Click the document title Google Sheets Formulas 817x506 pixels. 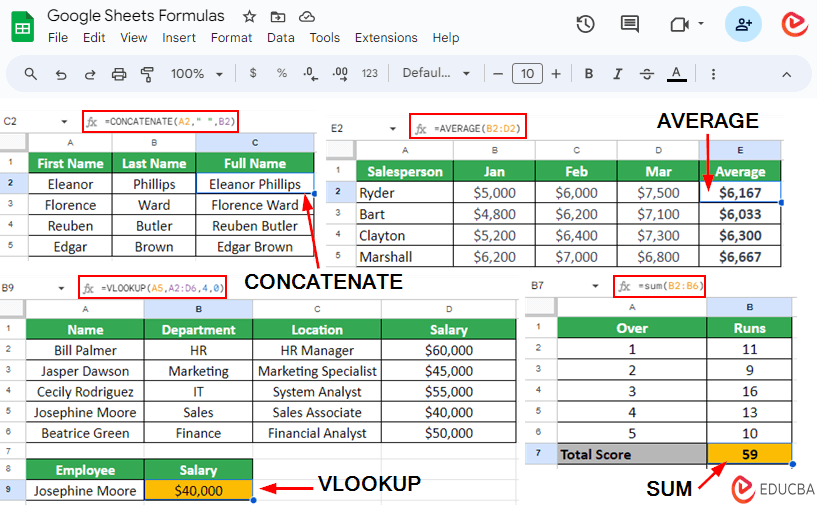coord(136,16)
